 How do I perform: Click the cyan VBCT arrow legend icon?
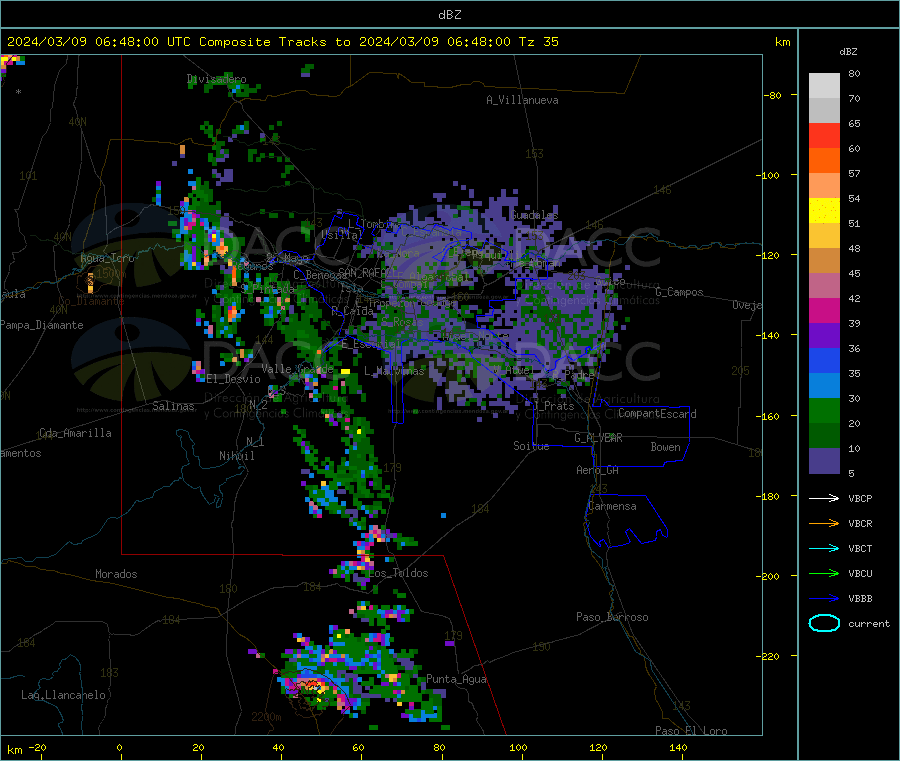click(824, 548)
